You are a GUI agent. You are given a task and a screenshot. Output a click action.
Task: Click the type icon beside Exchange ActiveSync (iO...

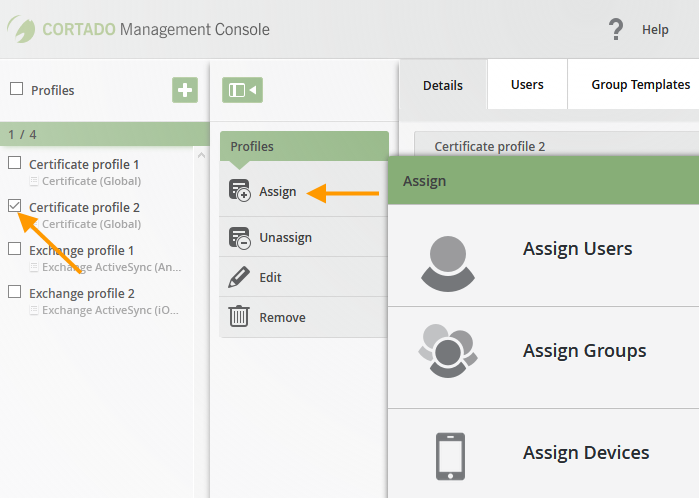(x=33, y=310)
